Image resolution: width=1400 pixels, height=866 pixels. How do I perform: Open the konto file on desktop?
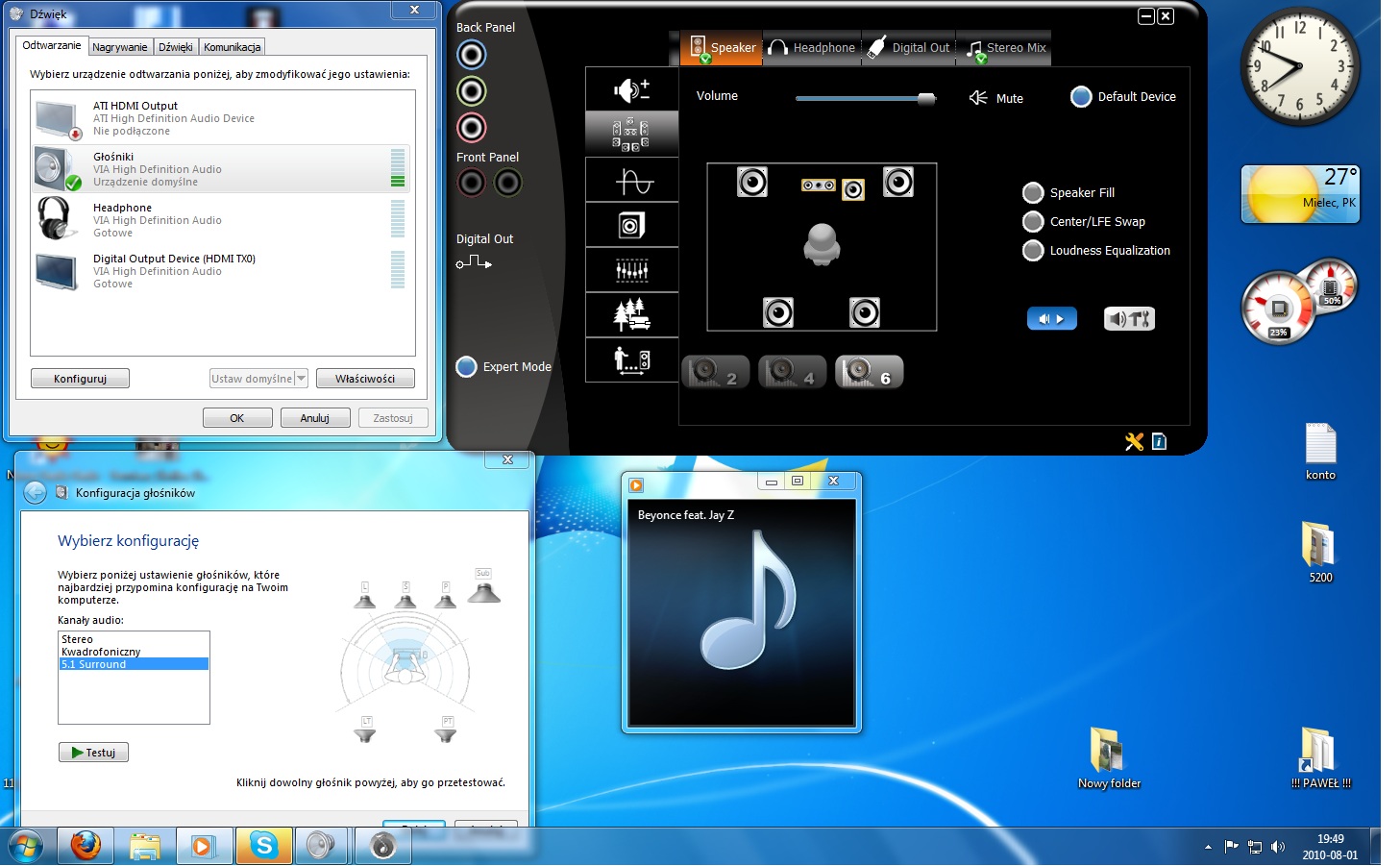click(x=1320, y=452)
